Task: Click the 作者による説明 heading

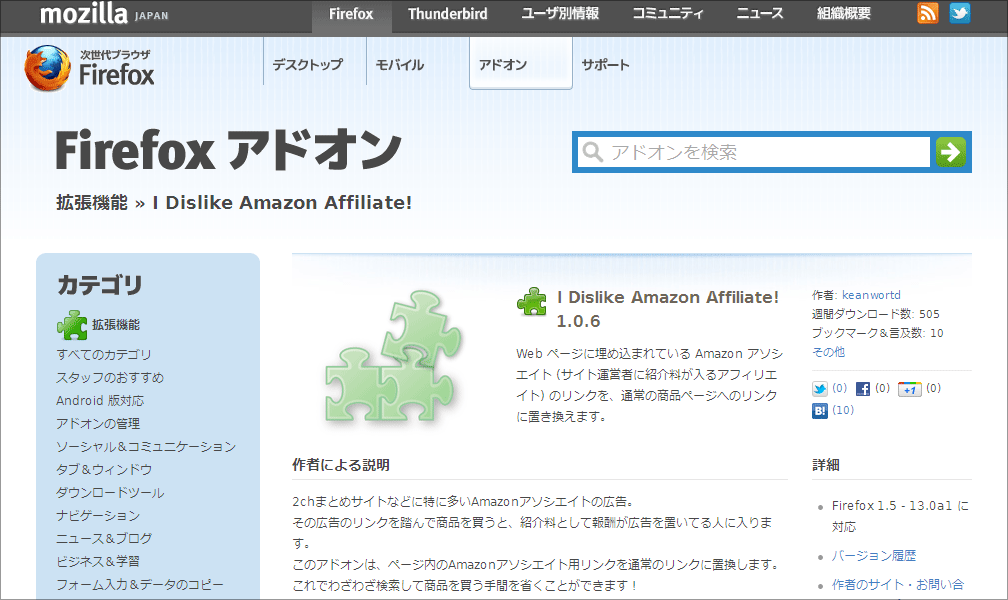Action: point(341,465)
